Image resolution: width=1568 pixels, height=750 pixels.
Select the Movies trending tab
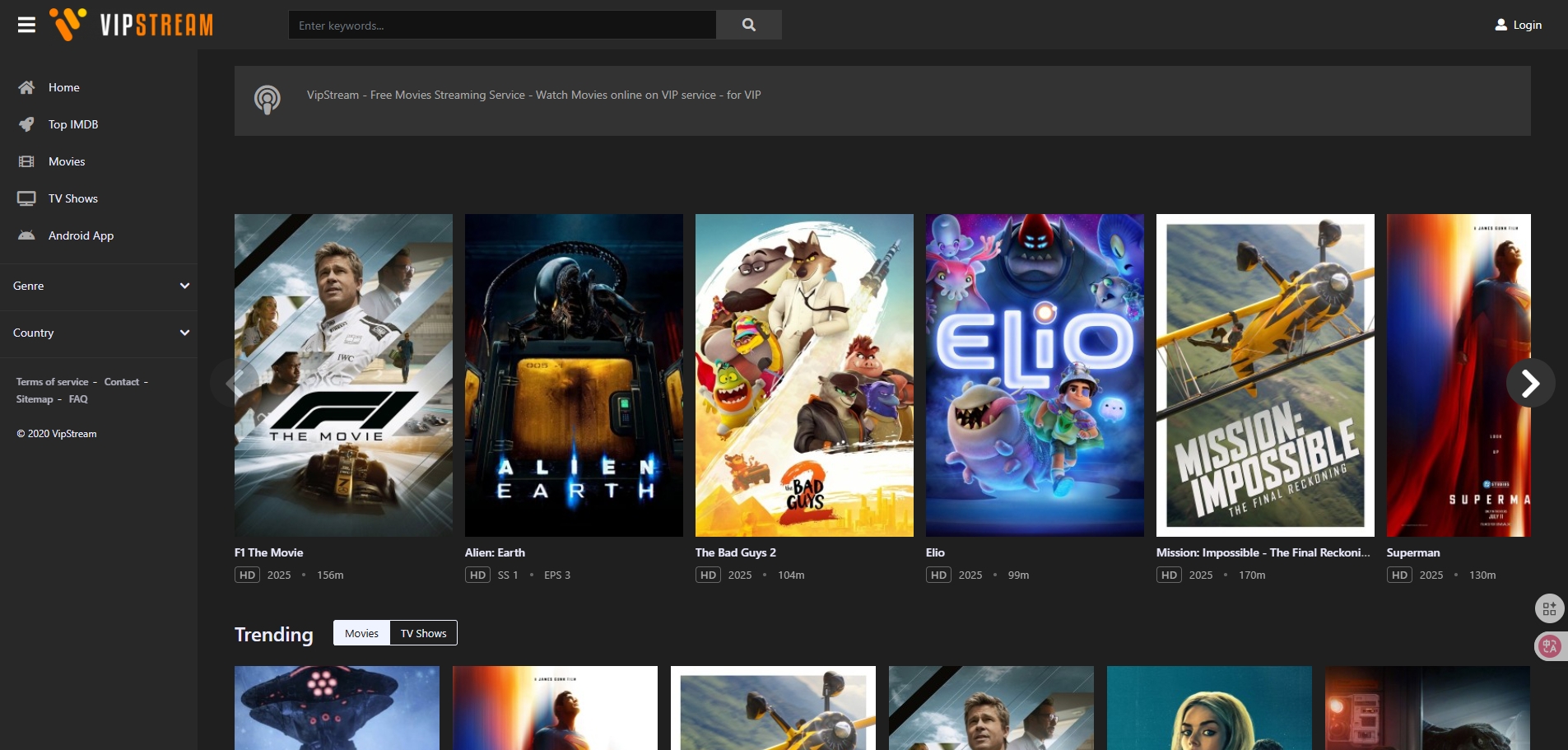[361, 633]
